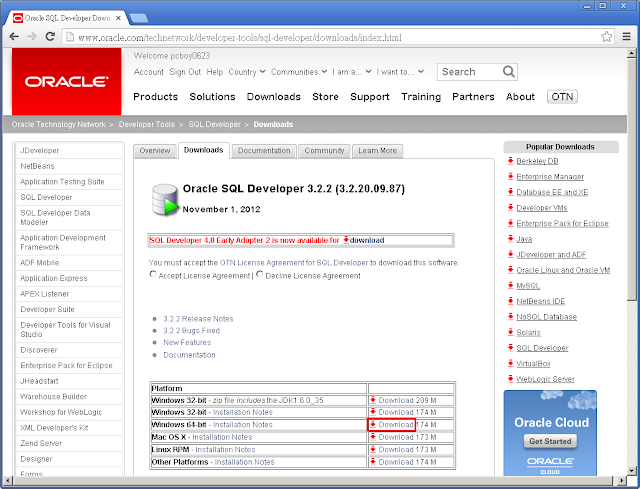Expand the Communities dropdown
The height and width of the screenshot is (489, 640).
299,72
